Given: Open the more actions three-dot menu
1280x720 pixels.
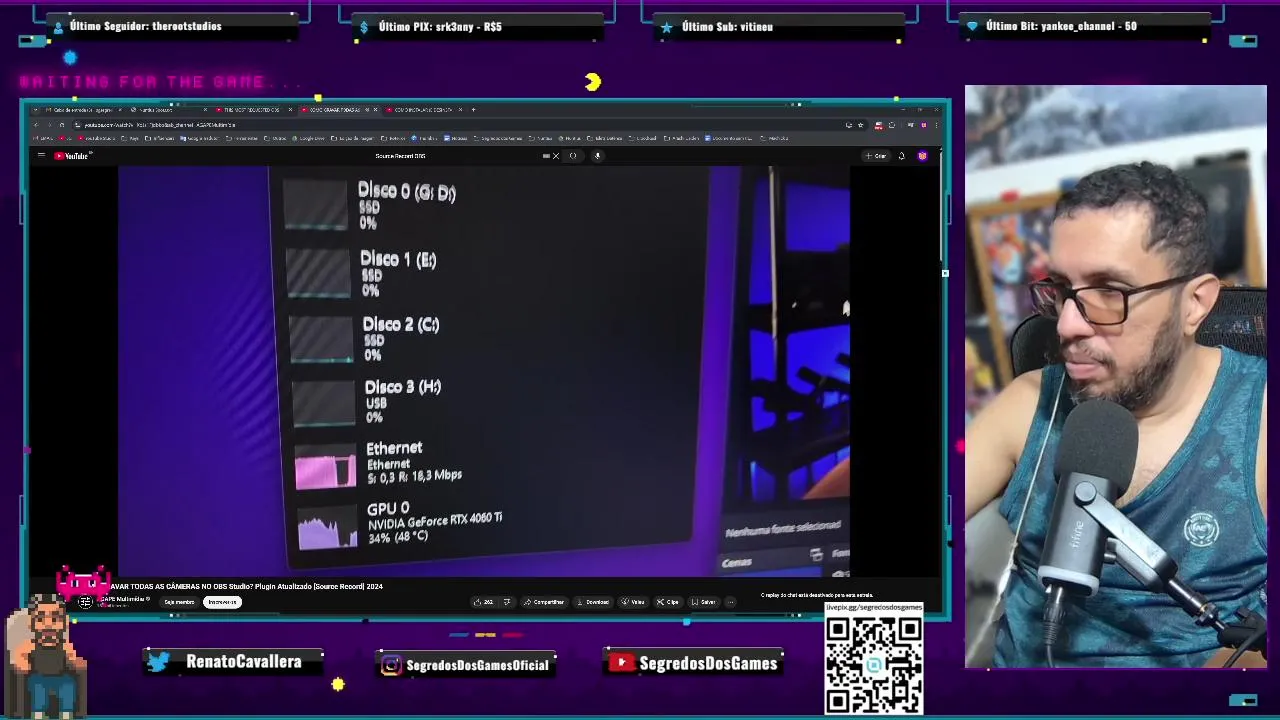Looking at the screenshot, I should pos(730,602).
